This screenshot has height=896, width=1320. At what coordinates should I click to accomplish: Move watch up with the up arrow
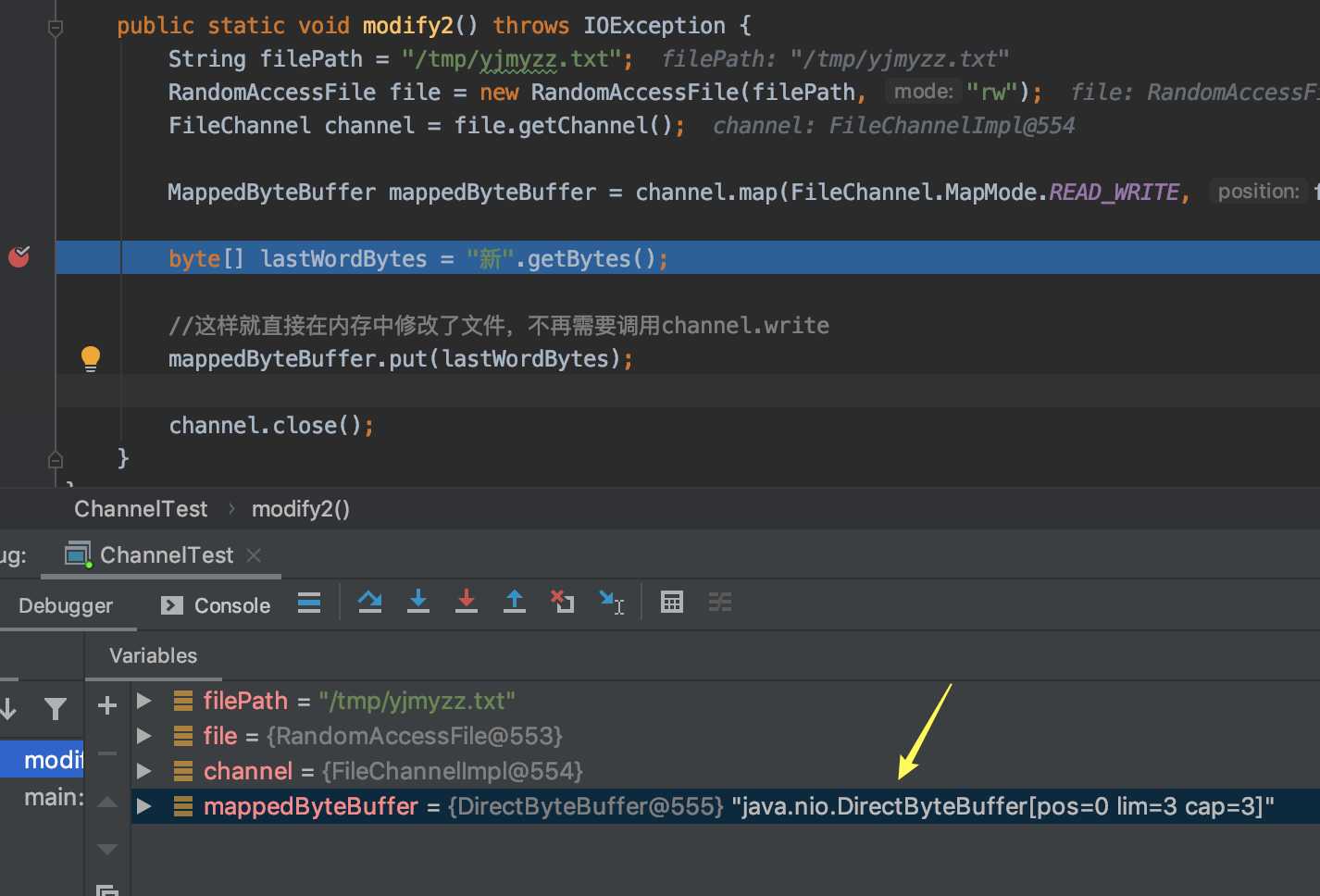click(x=107, y=802)
